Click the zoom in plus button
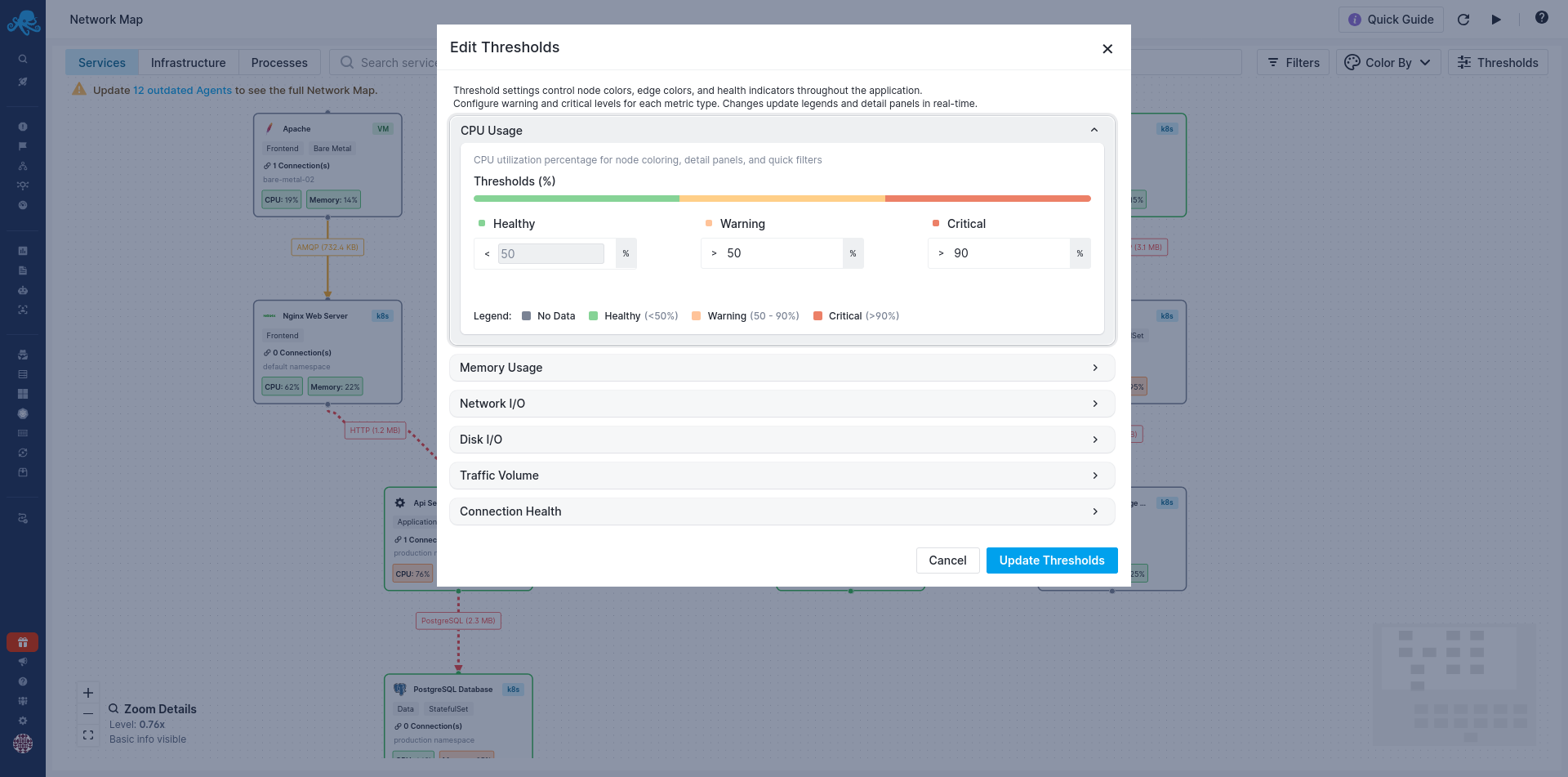This screenshot has width=1568, height=777. click(x=88, y=693)
